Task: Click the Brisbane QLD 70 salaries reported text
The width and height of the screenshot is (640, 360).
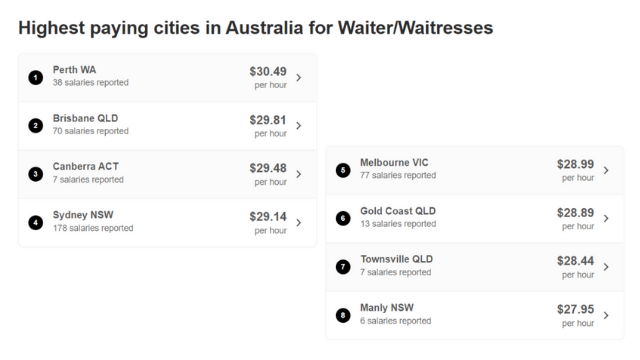Action: click(x=91, y=131)
